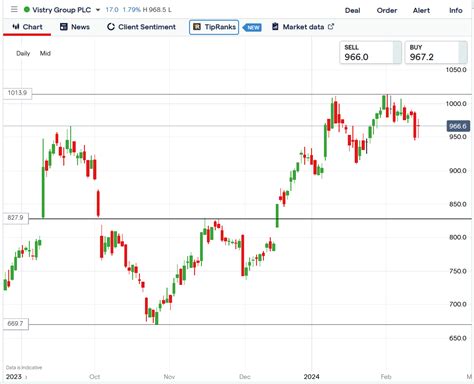This screenshot has width=474, height=384.
Task: Switch to the Chart tab
Action: coord(27,27)
